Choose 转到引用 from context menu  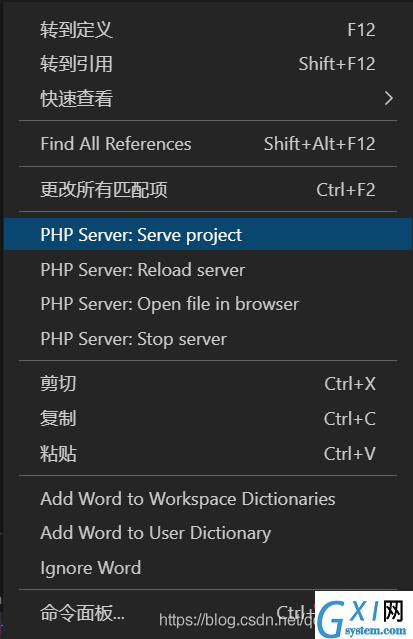coord(208,64)
